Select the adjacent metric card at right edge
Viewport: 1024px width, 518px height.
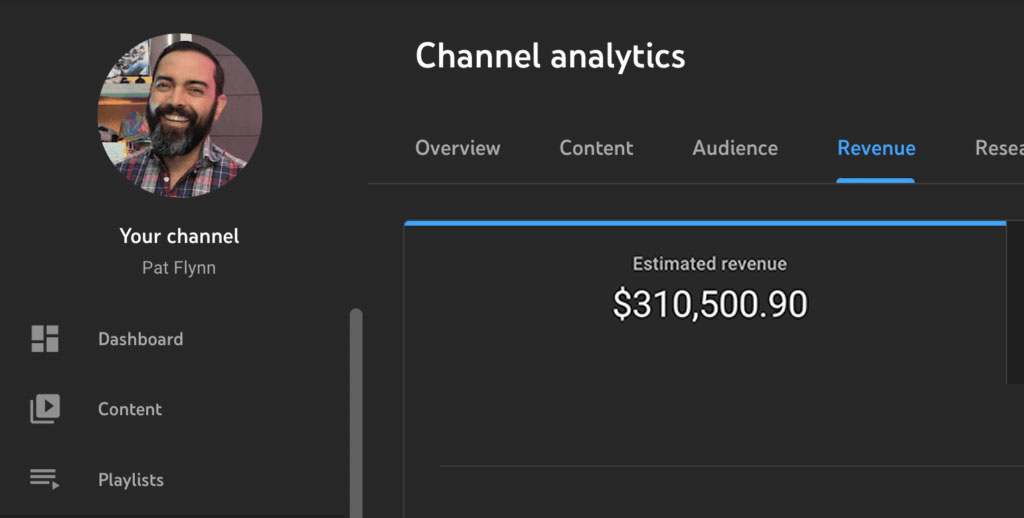pyautogui.click(x=1016, y=300)
